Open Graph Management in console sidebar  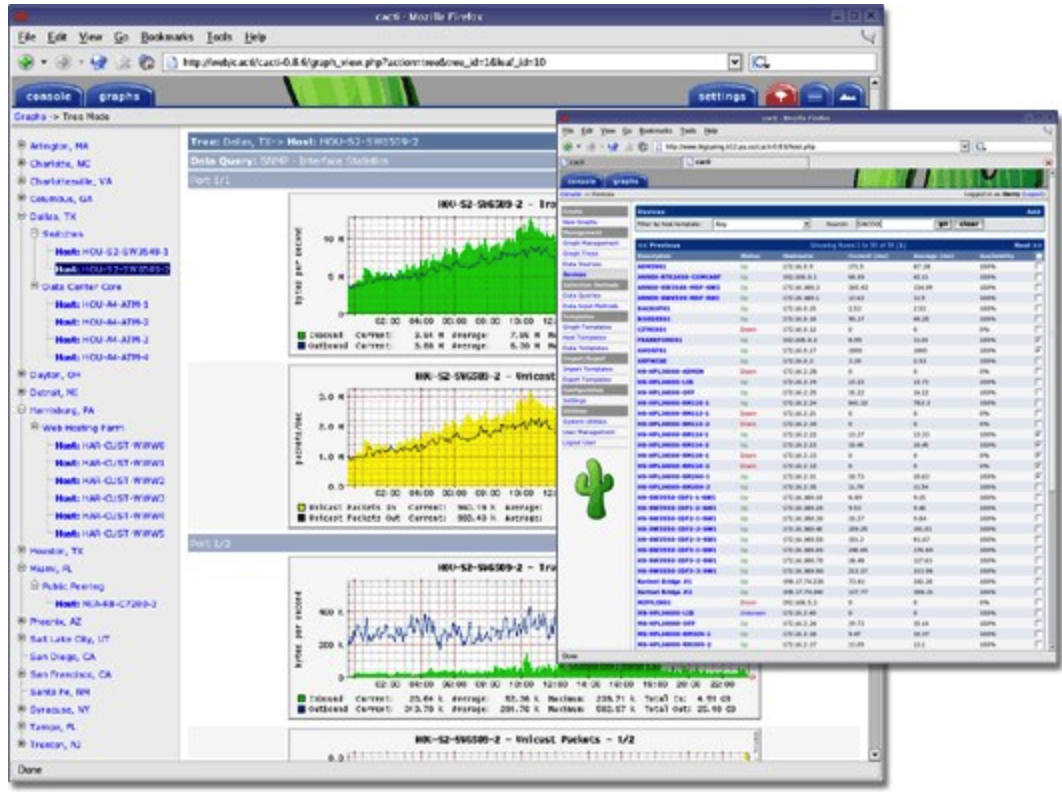(591, 243)
